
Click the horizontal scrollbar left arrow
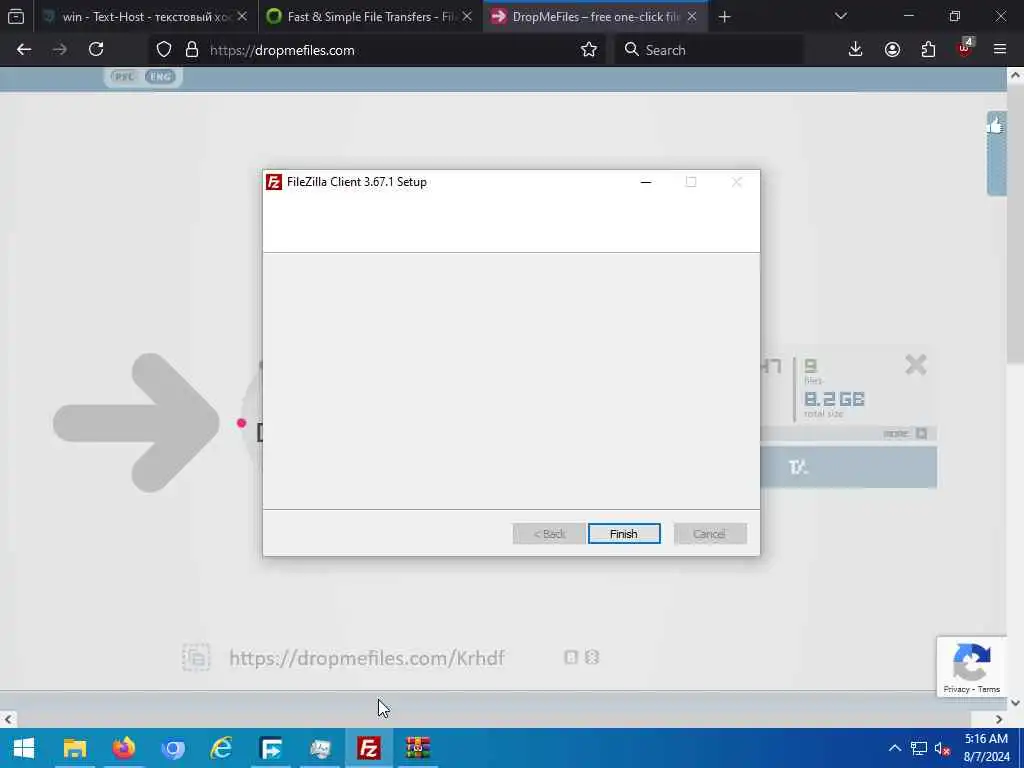click(8, 719)
